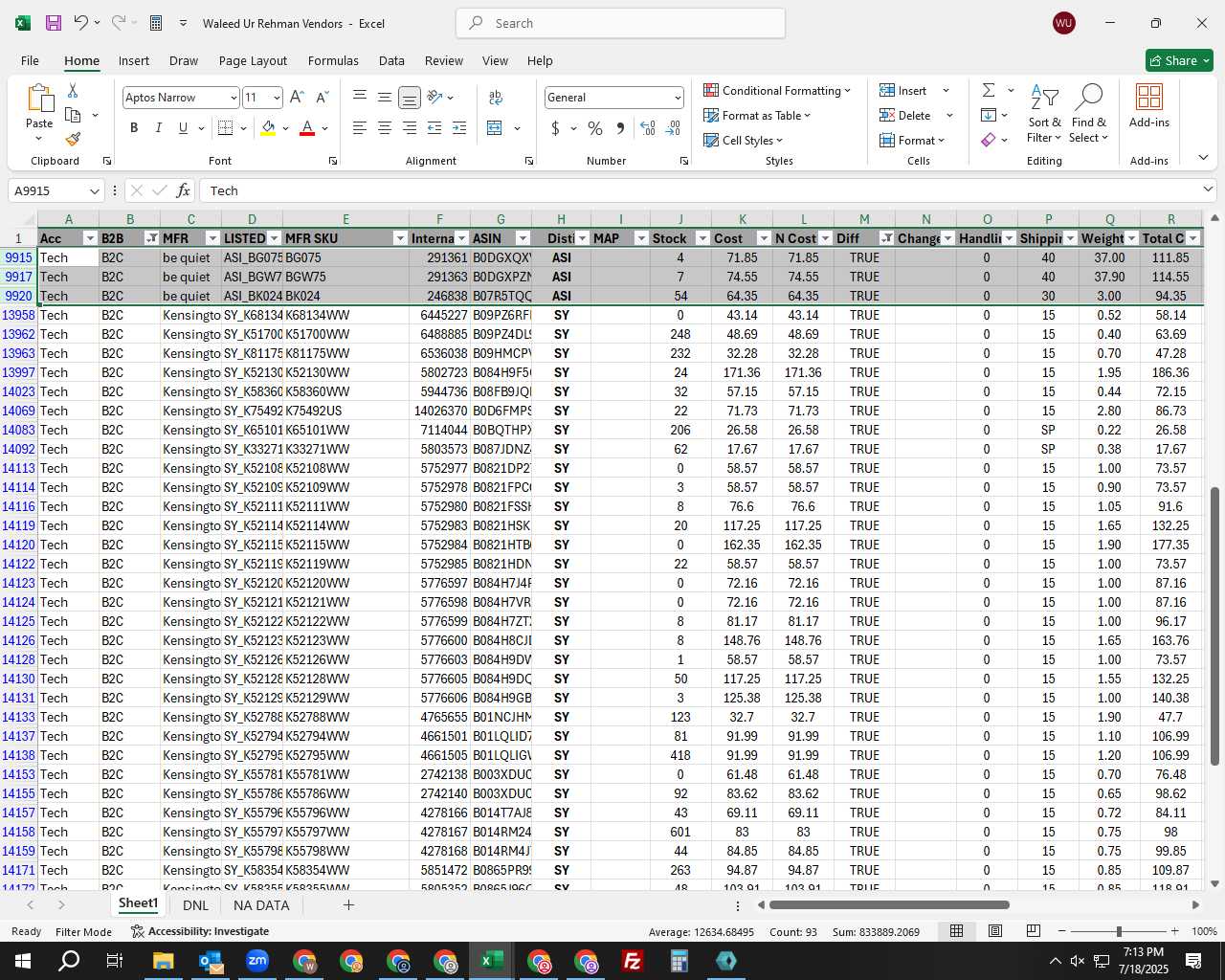
Task: Toggle Top Align vertical alignment
Action: coord(360,98)
